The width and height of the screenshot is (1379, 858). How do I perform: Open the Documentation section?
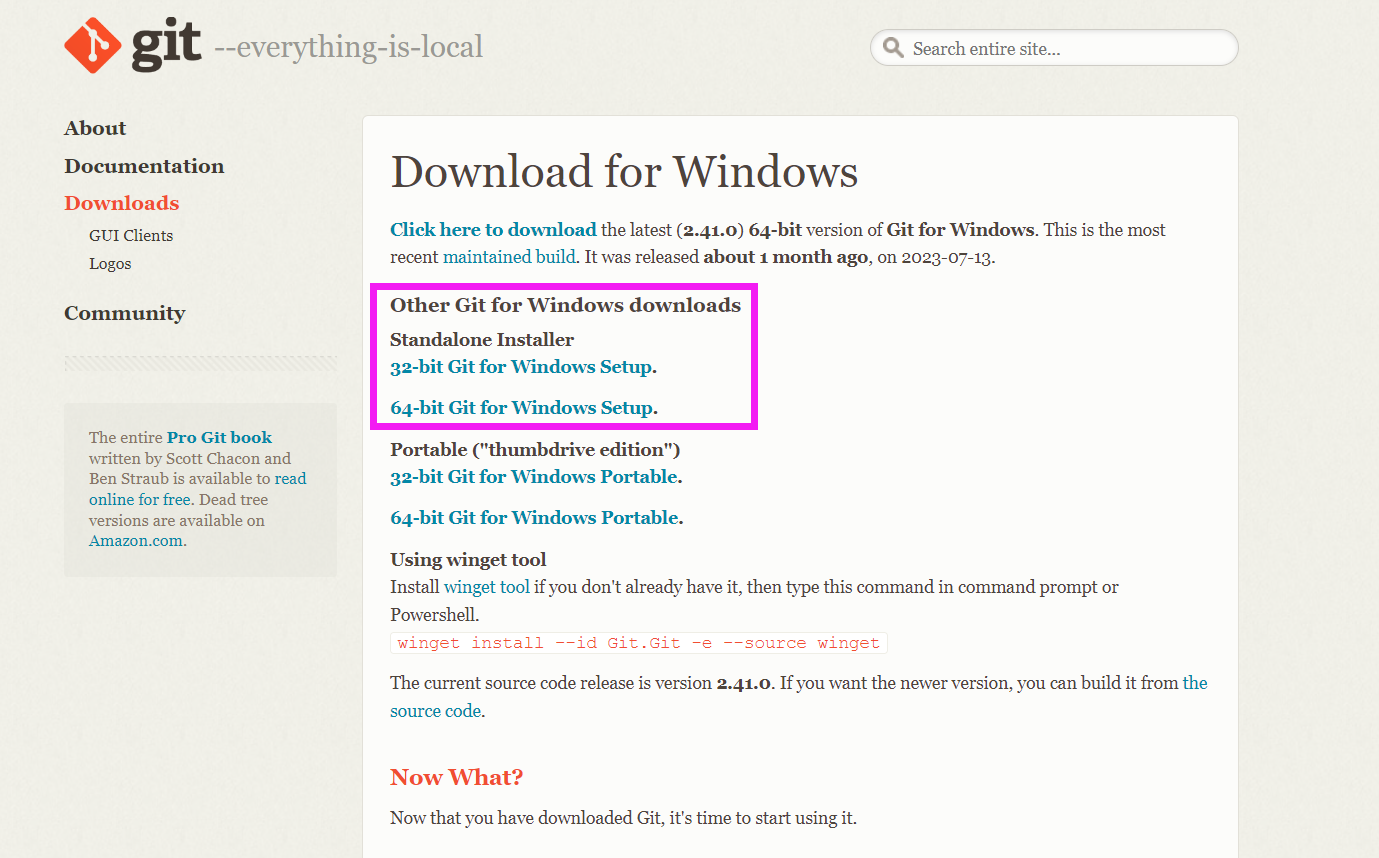tap(144, 166)
